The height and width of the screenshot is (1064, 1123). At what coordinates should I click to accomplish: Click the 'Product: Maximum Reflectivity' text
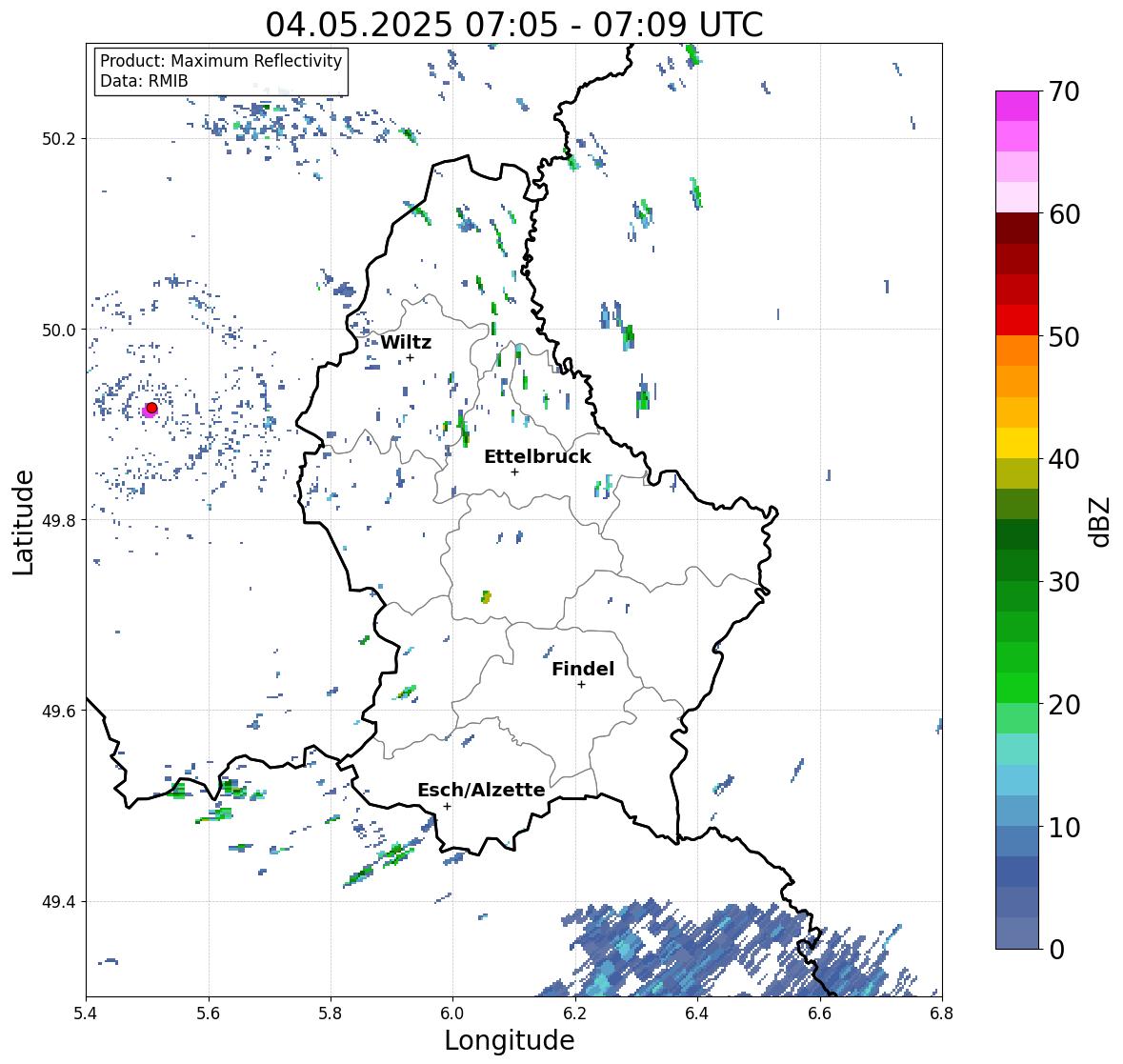click(221, 61)
